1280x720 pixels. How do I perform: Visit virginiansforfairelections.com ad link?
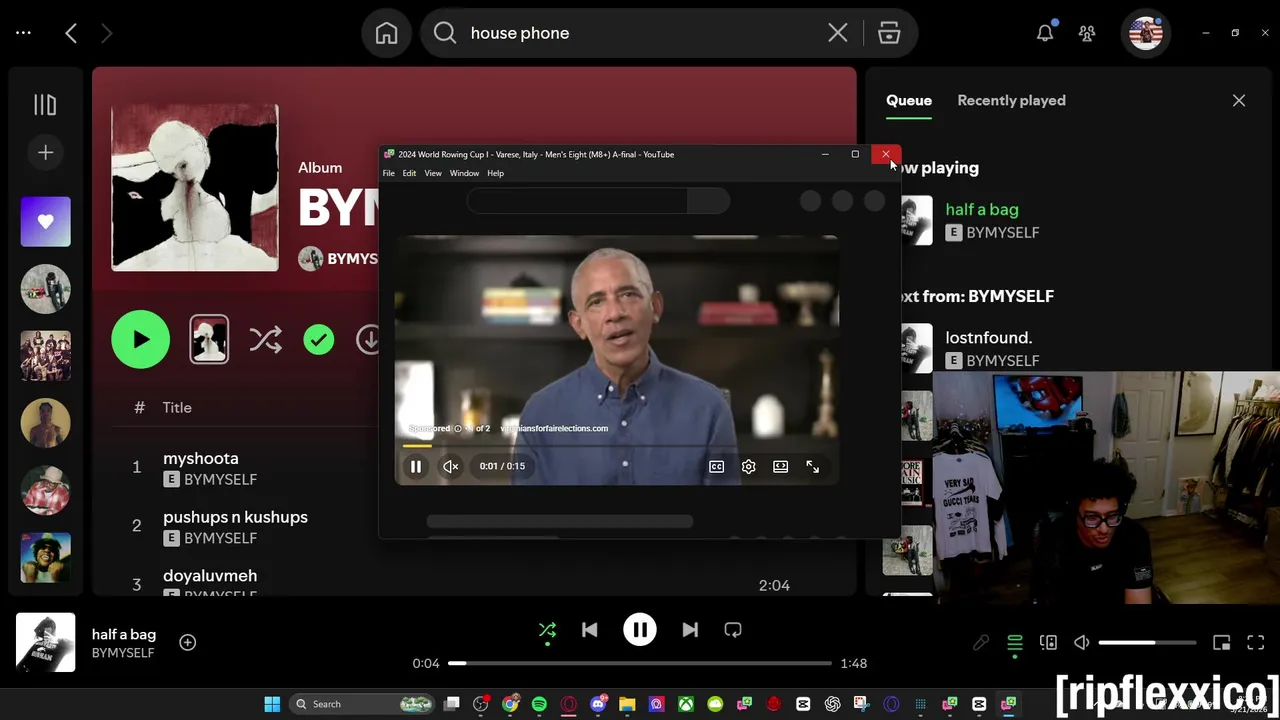pos(554,428)
